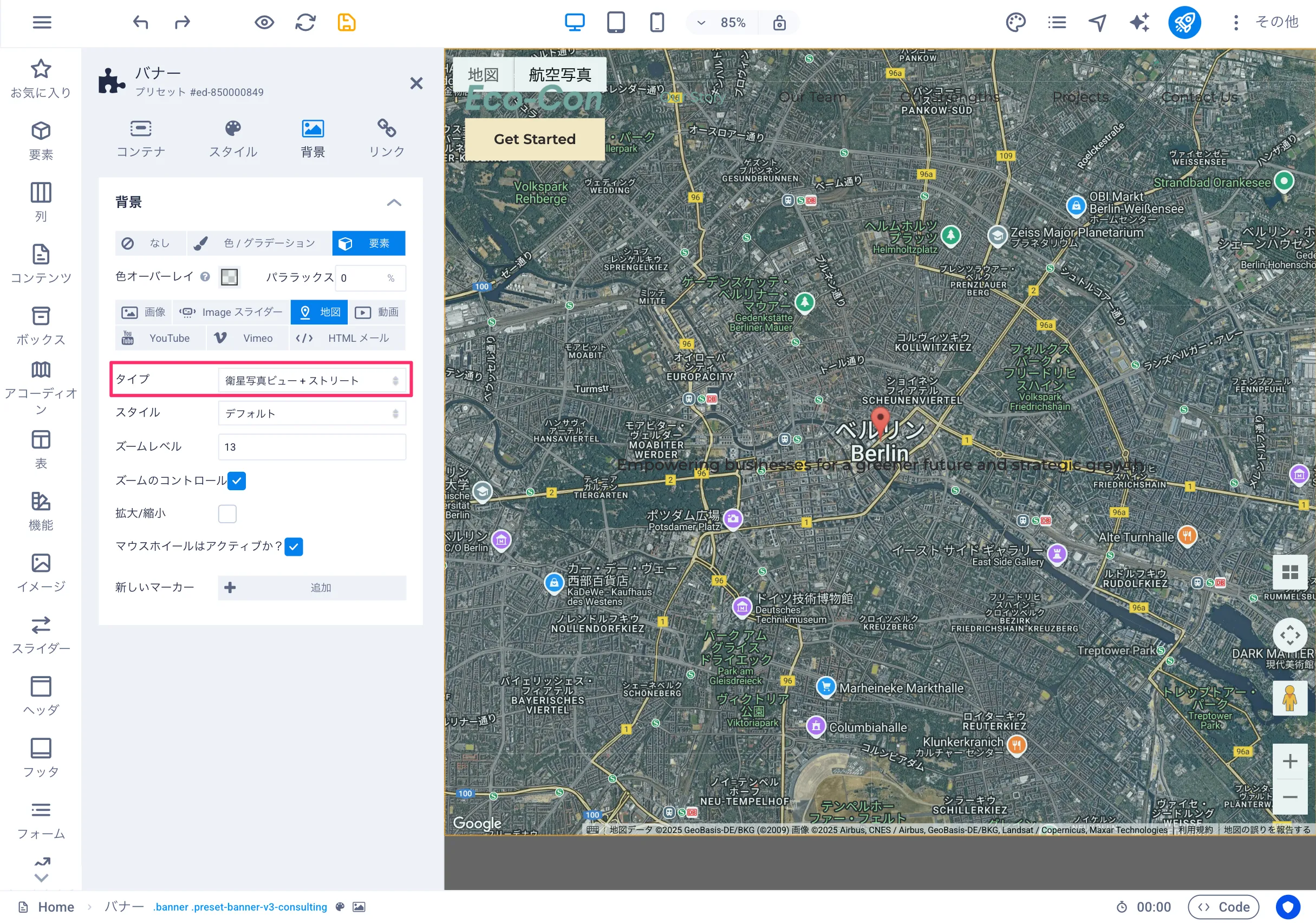Screen dimensions: 1316x923
Task: Select 要素 background option
Action: pos(369,243)
